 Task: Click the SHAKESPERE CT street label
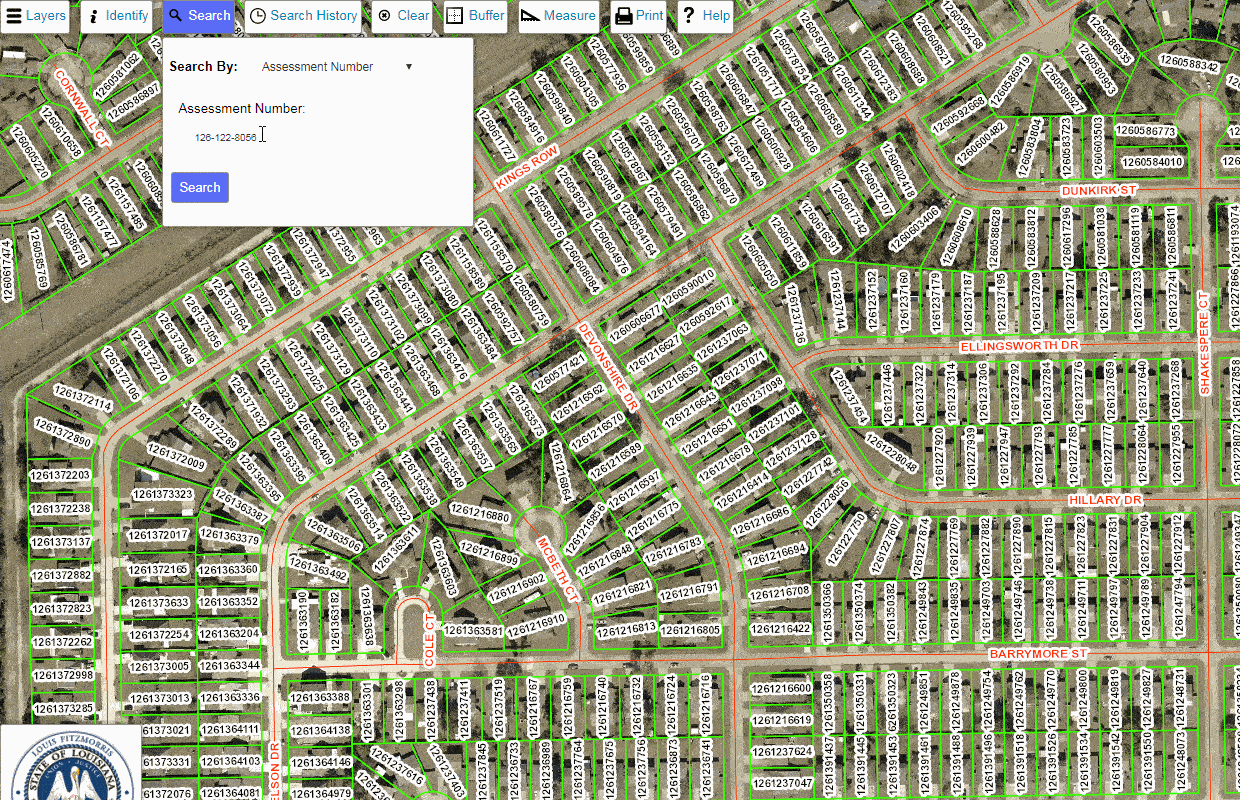1204,343
